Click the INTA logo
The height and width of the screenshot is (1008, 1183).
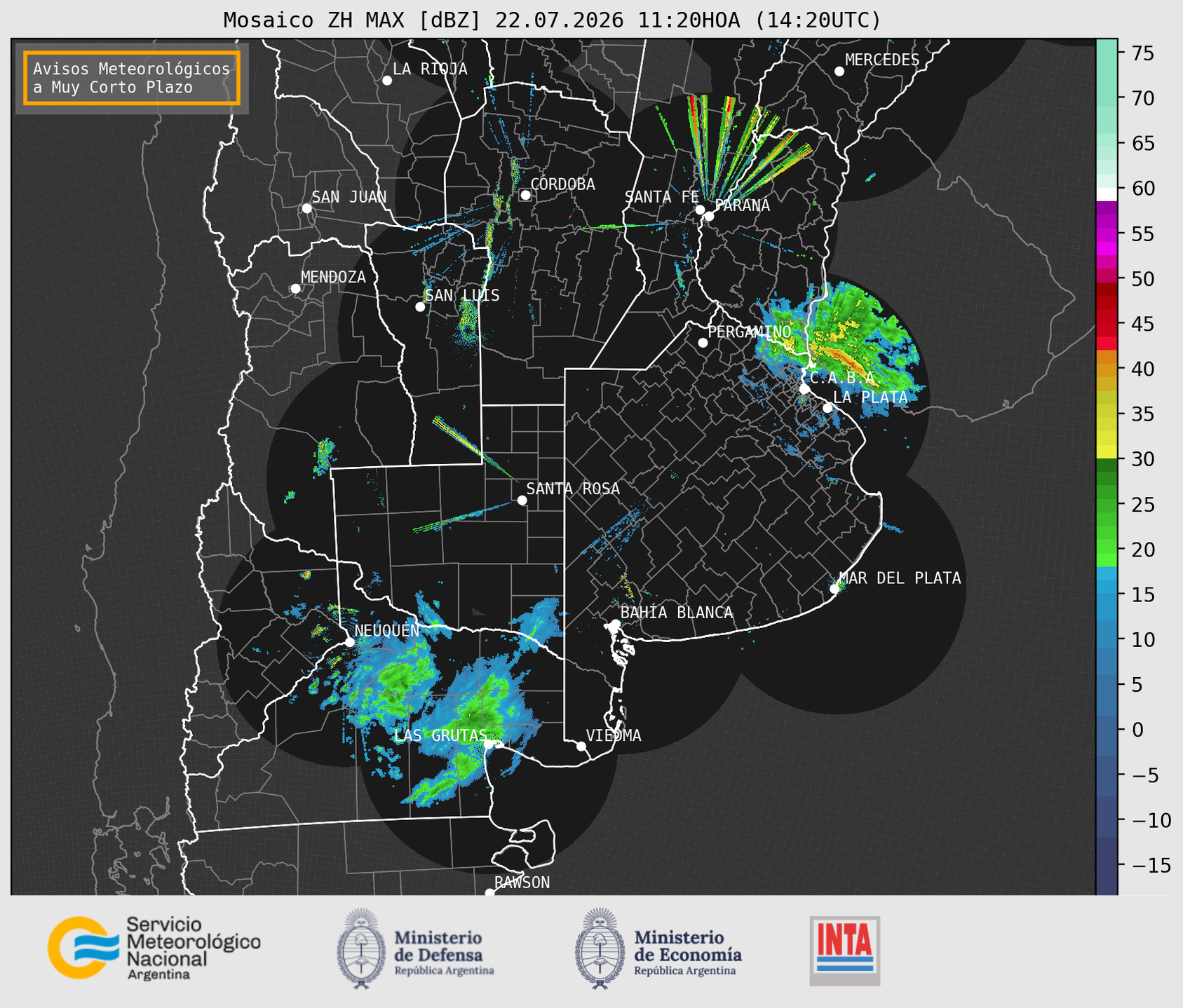click(844, 951)
